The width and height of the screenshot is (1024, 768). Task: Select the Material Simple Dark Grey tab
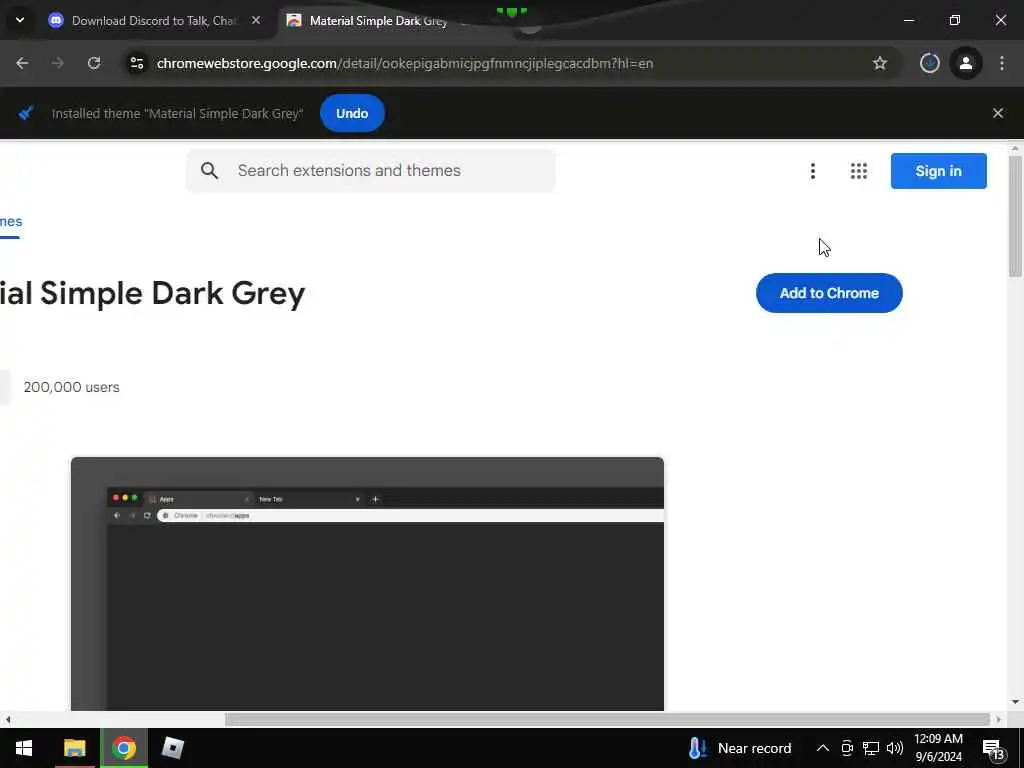pyautogui.click(x=379, y=21)
